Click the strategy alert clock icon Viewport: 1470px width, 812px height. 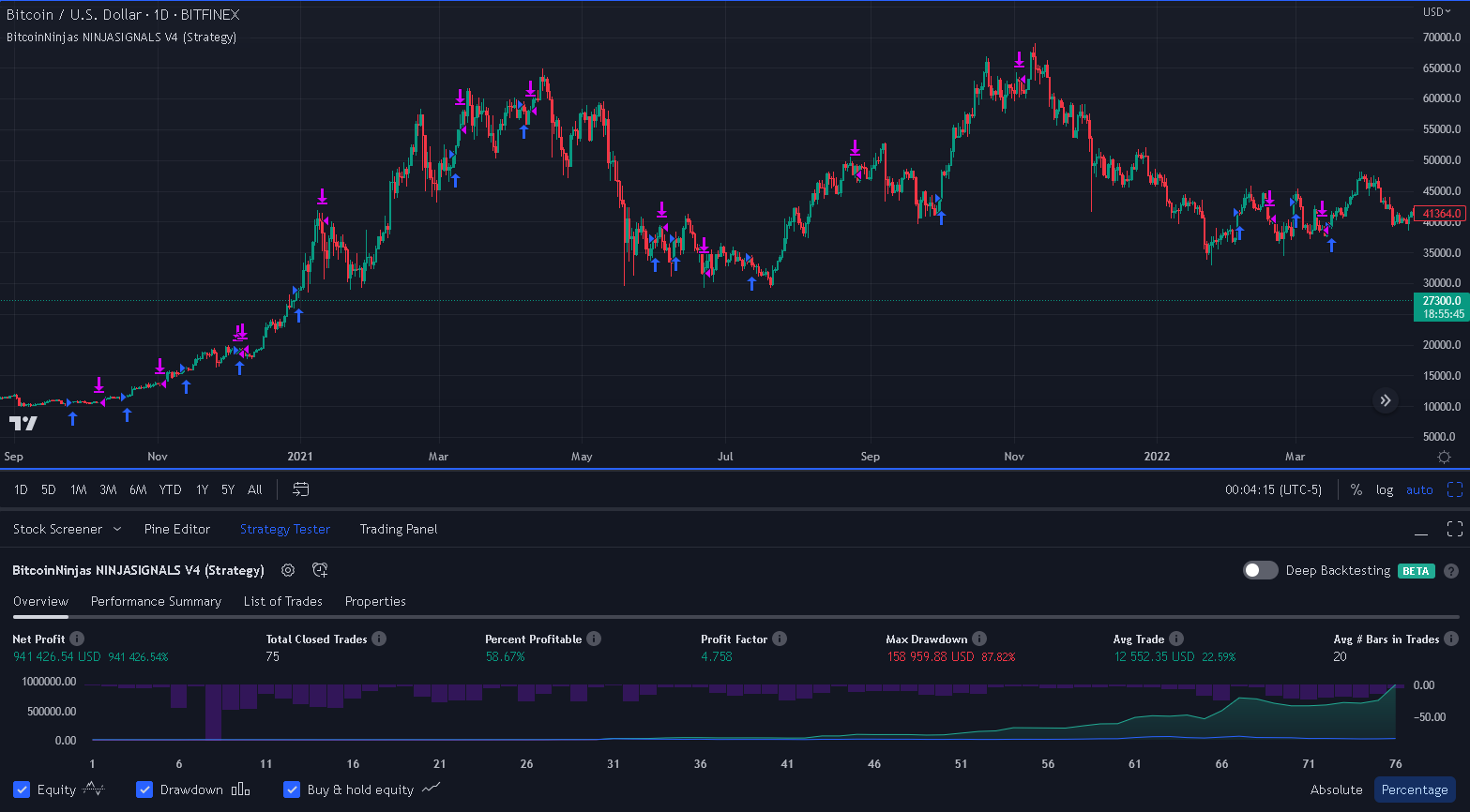[320, 570]
